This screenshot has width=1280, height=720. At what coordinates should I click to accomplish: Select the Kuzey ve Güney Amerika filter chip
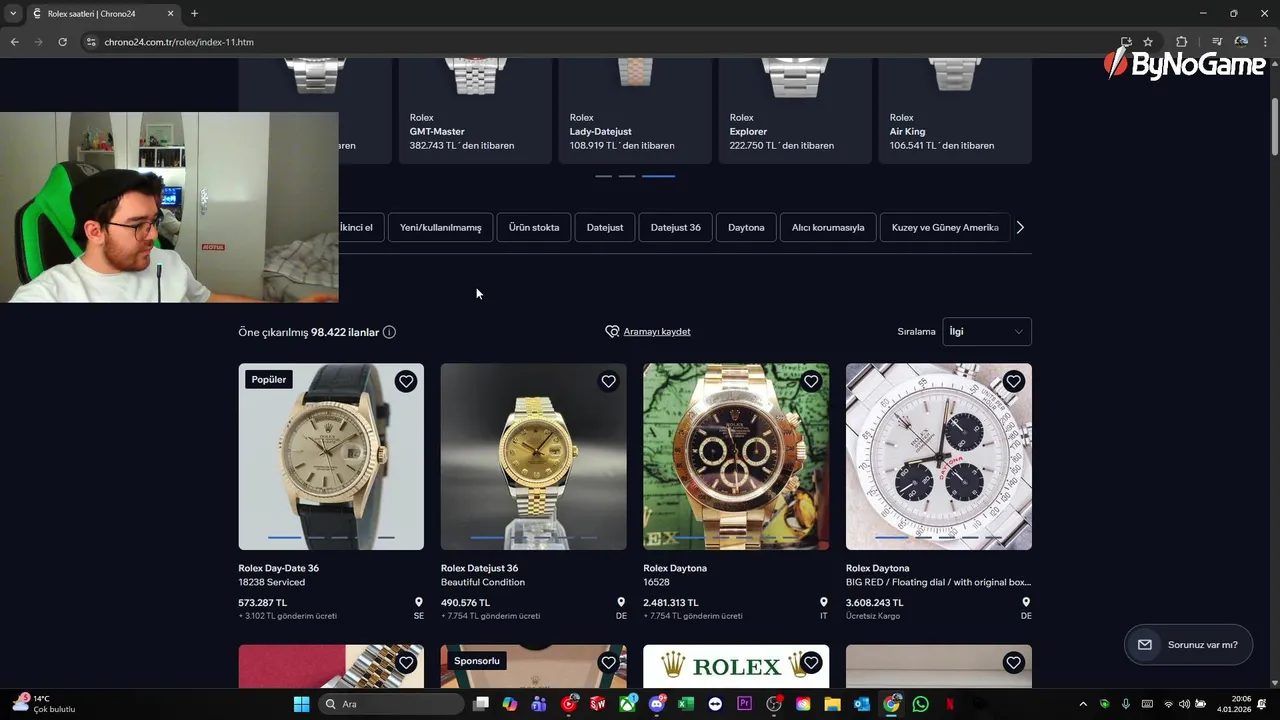(x=945, y=227)
